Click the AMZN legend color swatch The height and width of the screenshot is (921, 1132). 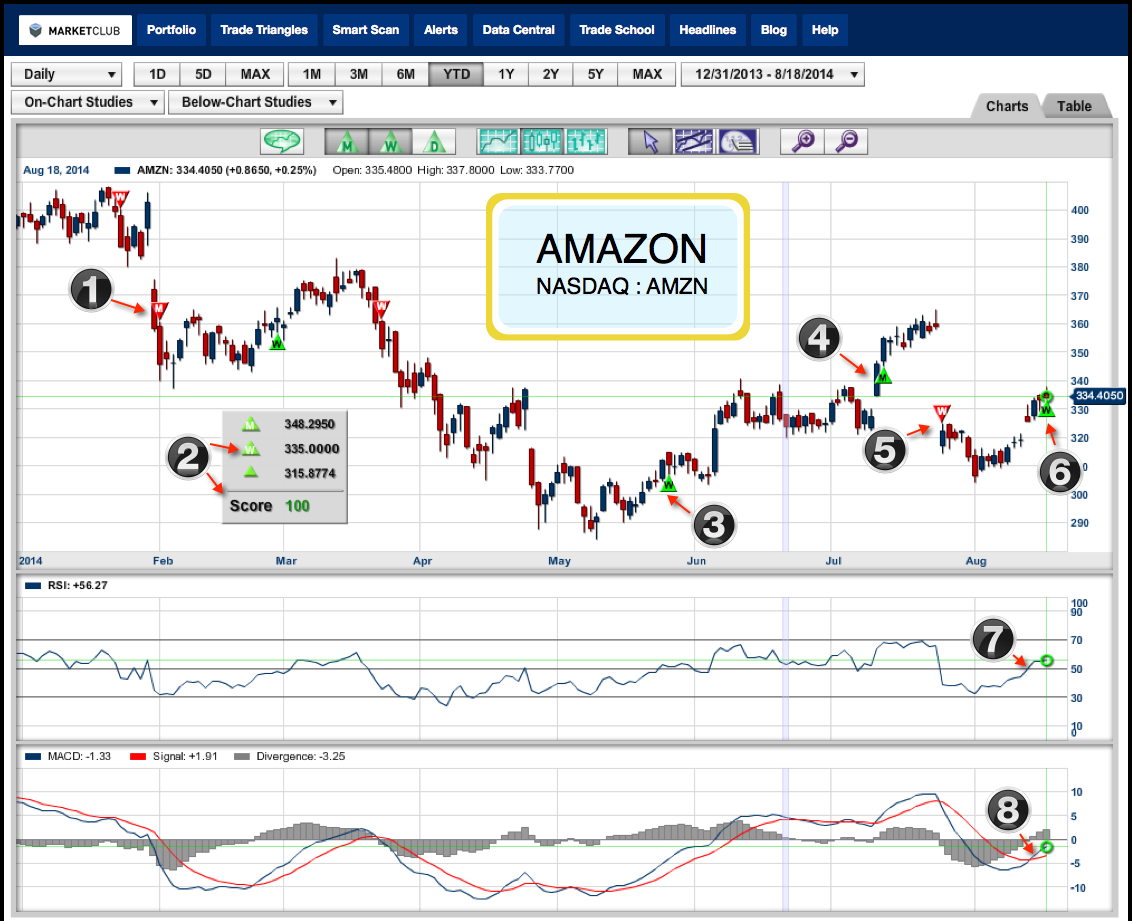pyautogui.click(x=122, y=171)
